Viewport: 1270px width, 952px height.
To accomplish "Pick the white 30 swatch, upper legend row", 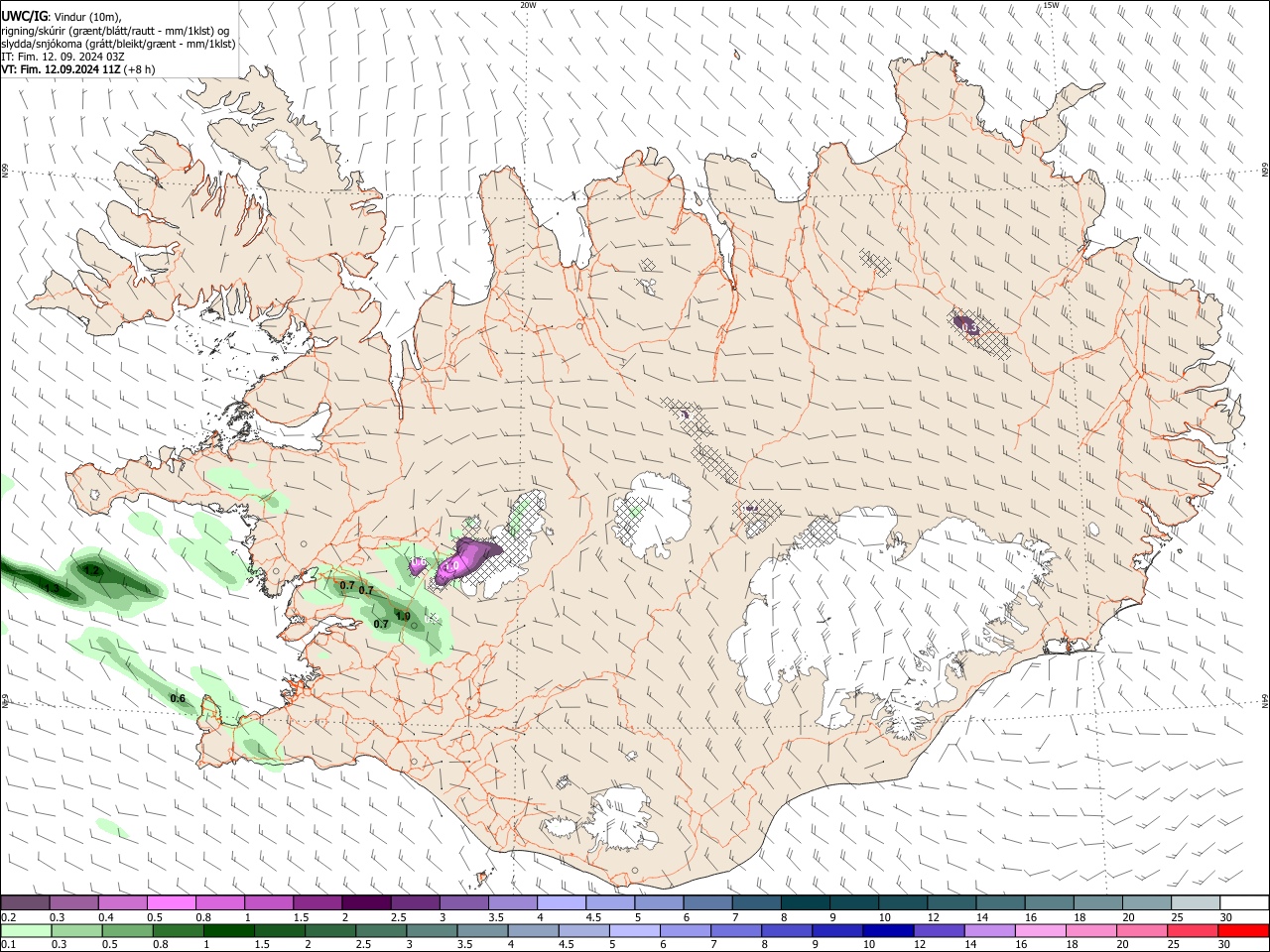I will click(x=1243, y=903).
